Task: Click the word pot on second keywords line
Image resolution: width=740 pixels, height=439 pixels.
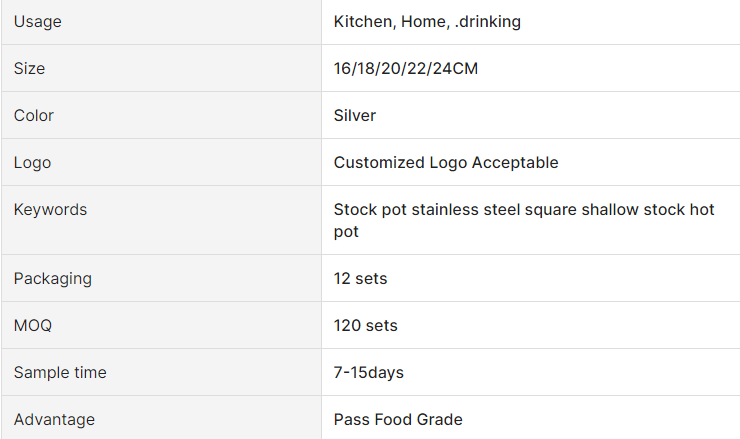Action: 346,232
